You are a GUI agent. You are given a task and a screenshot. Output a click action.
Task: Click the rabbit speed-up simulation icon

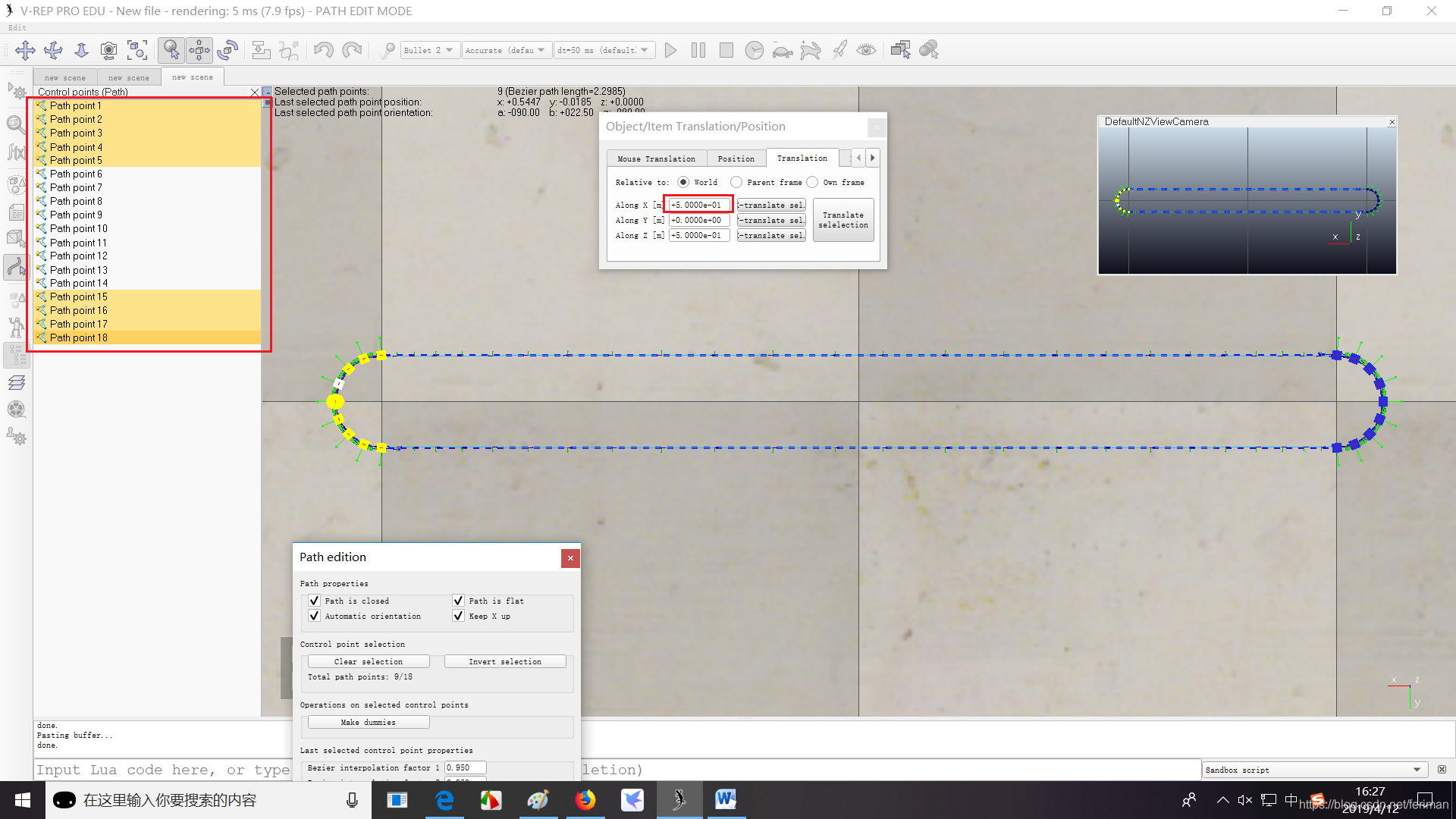[810, 51]
